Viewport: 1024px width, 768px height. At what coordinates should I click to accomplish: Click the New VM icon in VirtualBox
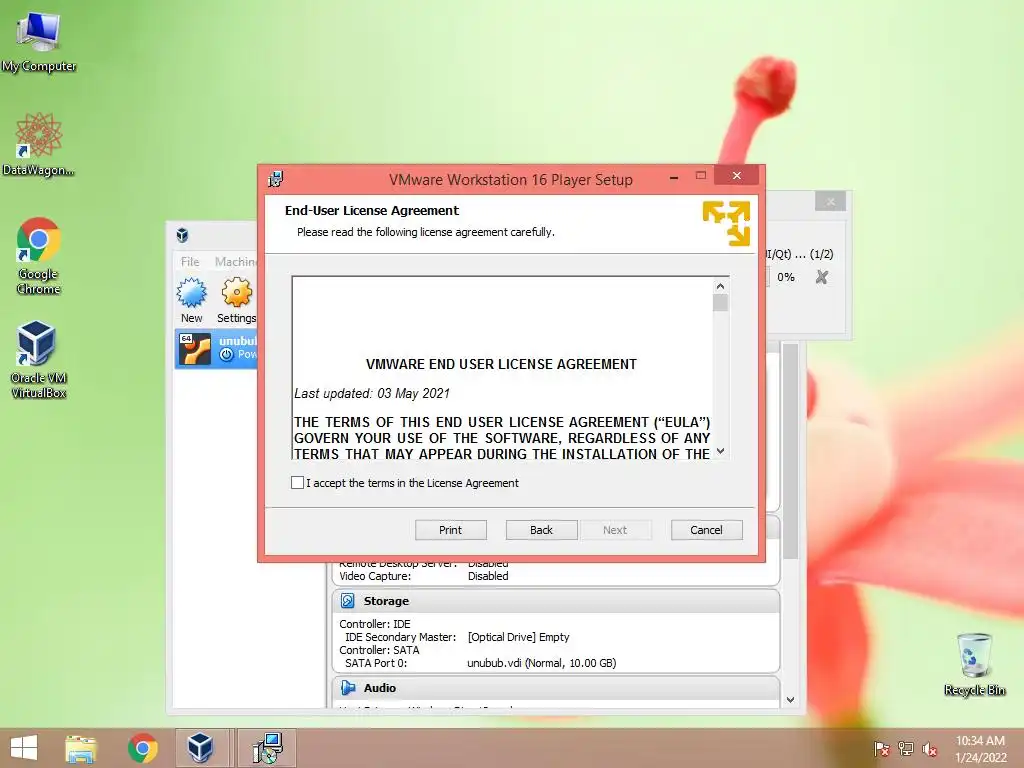(191, 300)
